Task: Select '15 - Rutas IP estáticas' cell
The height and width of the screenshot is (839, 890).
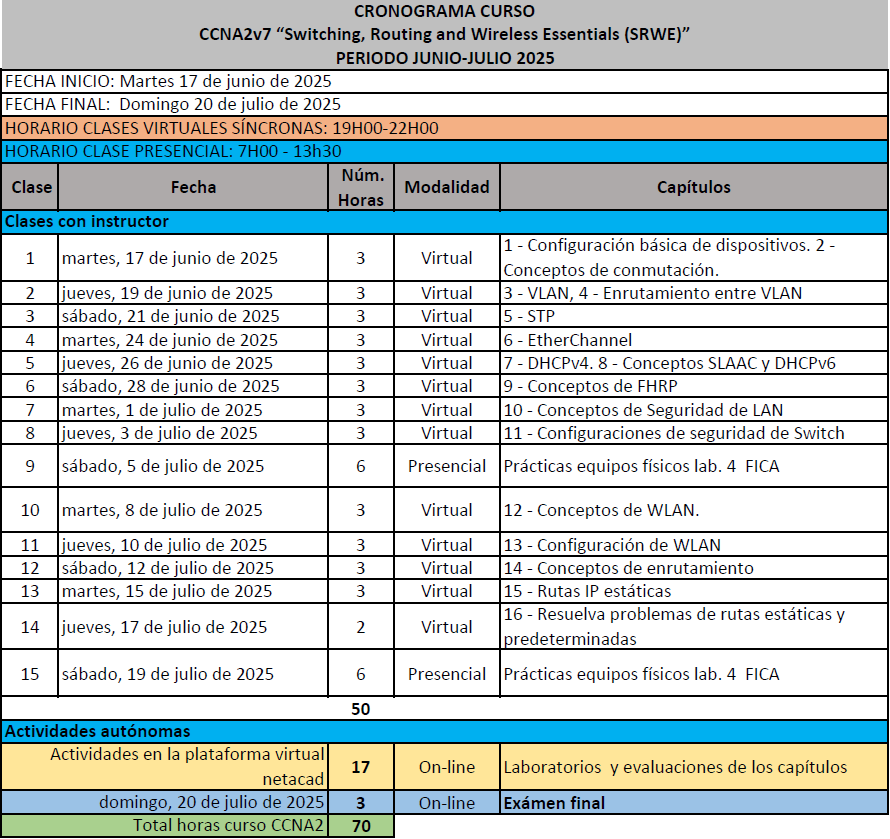Action: pyautogui.click(x=694, y=591)
